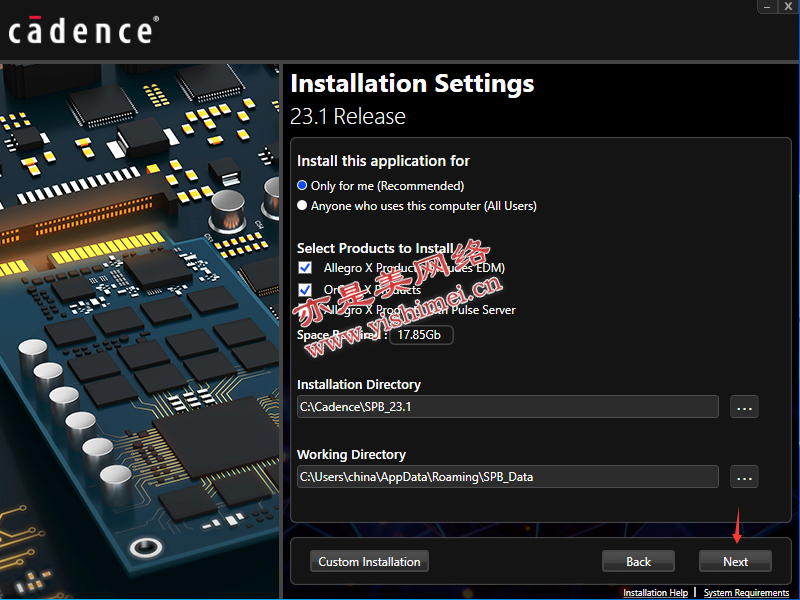The width and height of the screenshot is (800, 600).
Task: Browse for the Installation Directory folder
Action: click(x=744, y=407)
